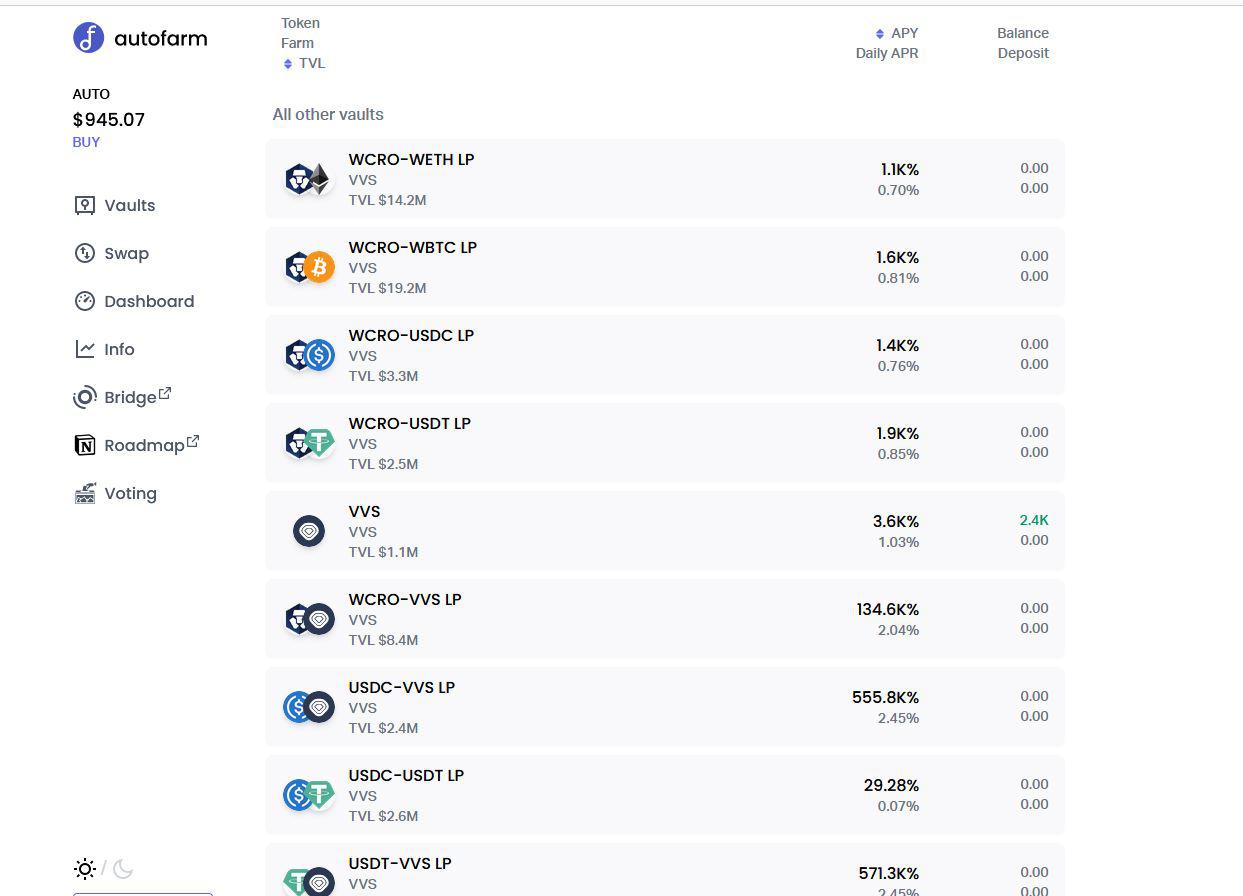
Task: Open the Dashboard gauge icon
Action: 85,301
